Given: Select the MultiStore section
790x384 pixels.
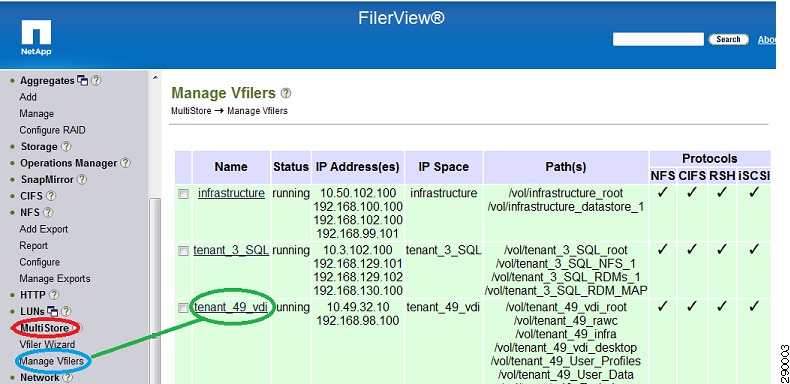Looking at the screenshot, I should click(45, 328).
